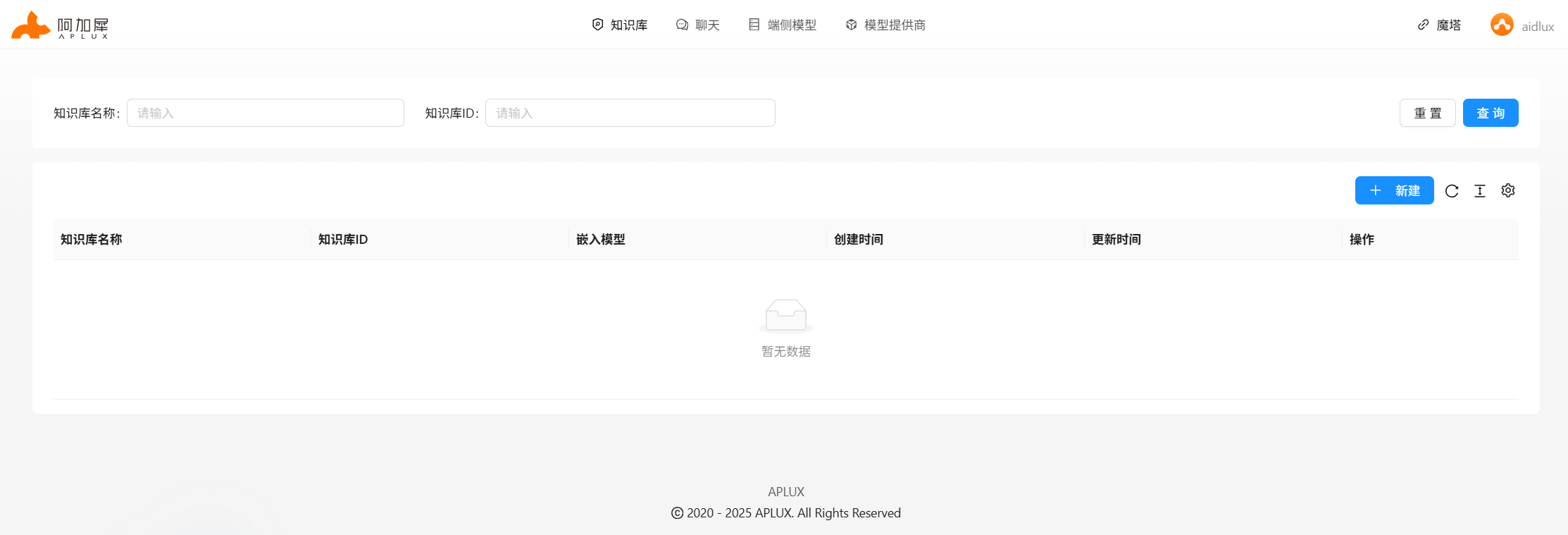Open the 魔塔 external link

tap(1439, 25)
